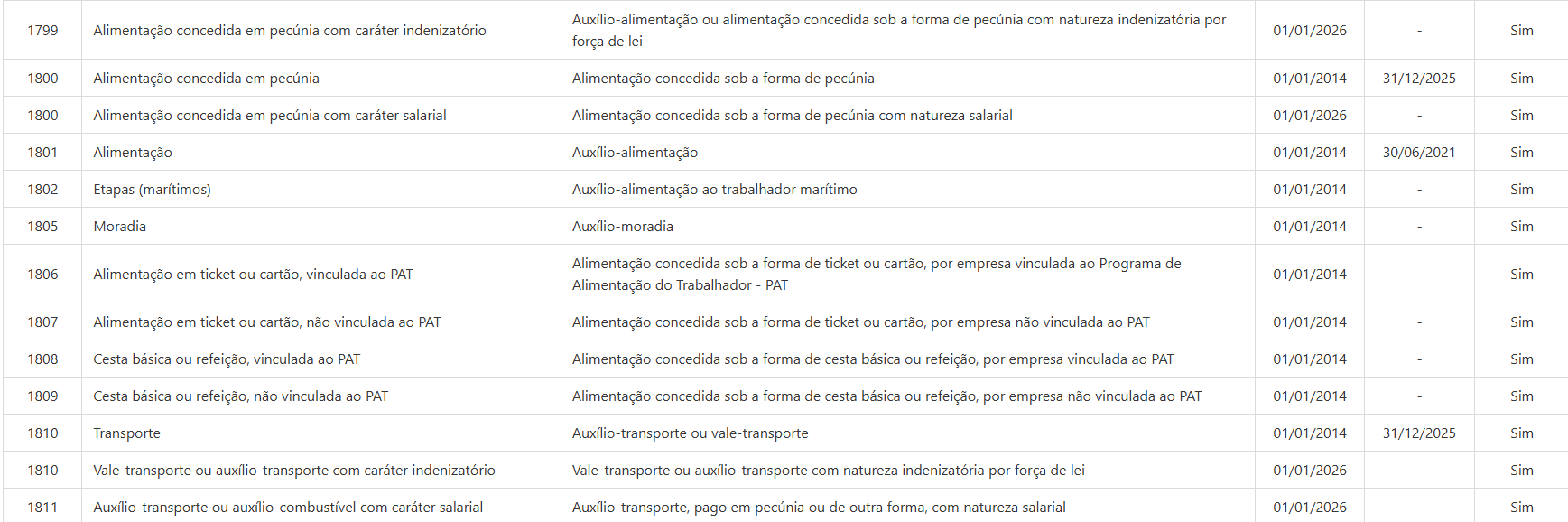The height and width of the screenshot is (522, 1568).
Task: Select "Alimentação concedida em pecúnia com caráter salarial"
Action: click(269, 116)
